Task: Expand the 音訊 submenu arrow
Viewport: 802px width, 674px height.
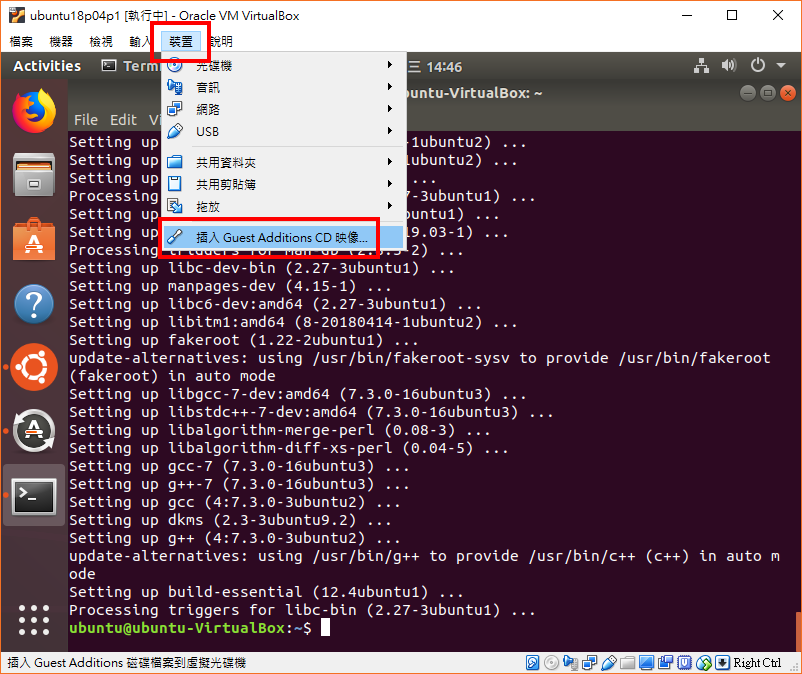Action: click(x=390, y=86)
